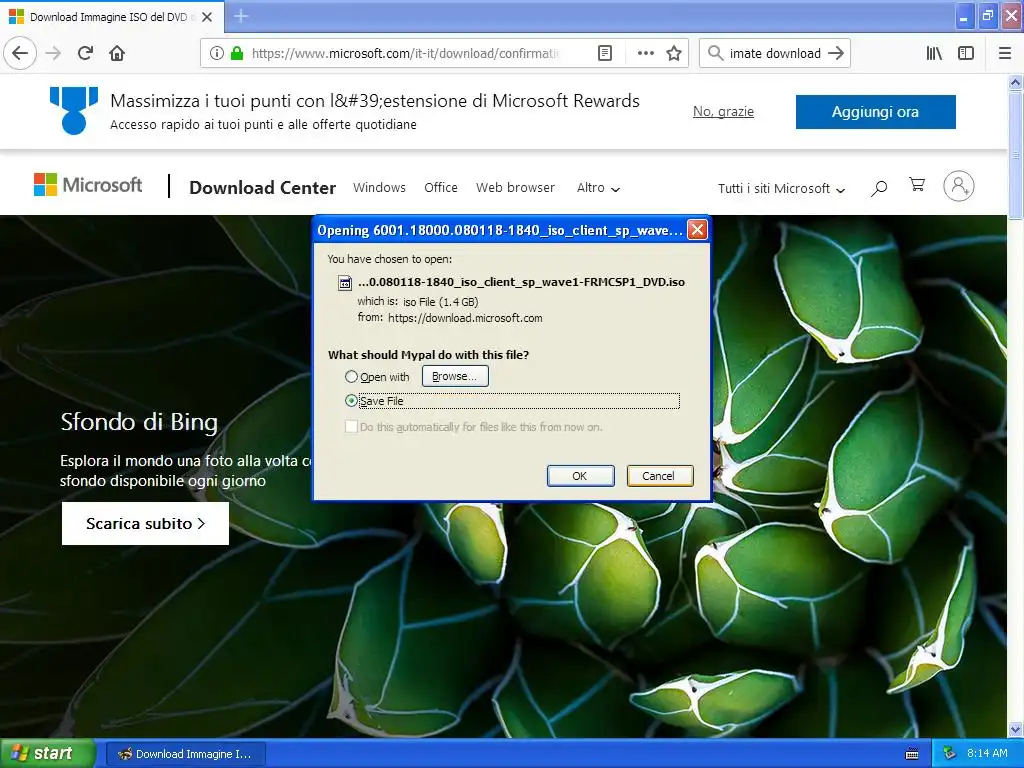1024x768 pixels.
Task: Open the browser hamburger menu
Action: (x=1005, y=53)
